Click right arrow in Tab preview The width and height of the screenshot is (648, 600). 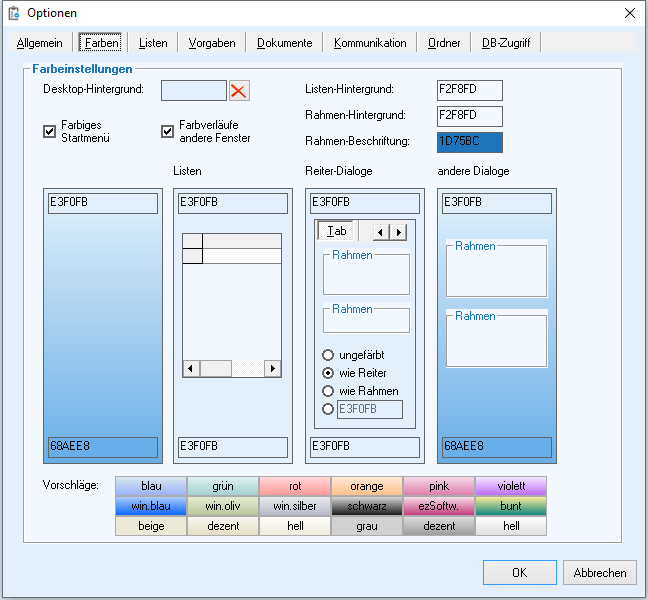pyautogui.click(x=398, y=232)
